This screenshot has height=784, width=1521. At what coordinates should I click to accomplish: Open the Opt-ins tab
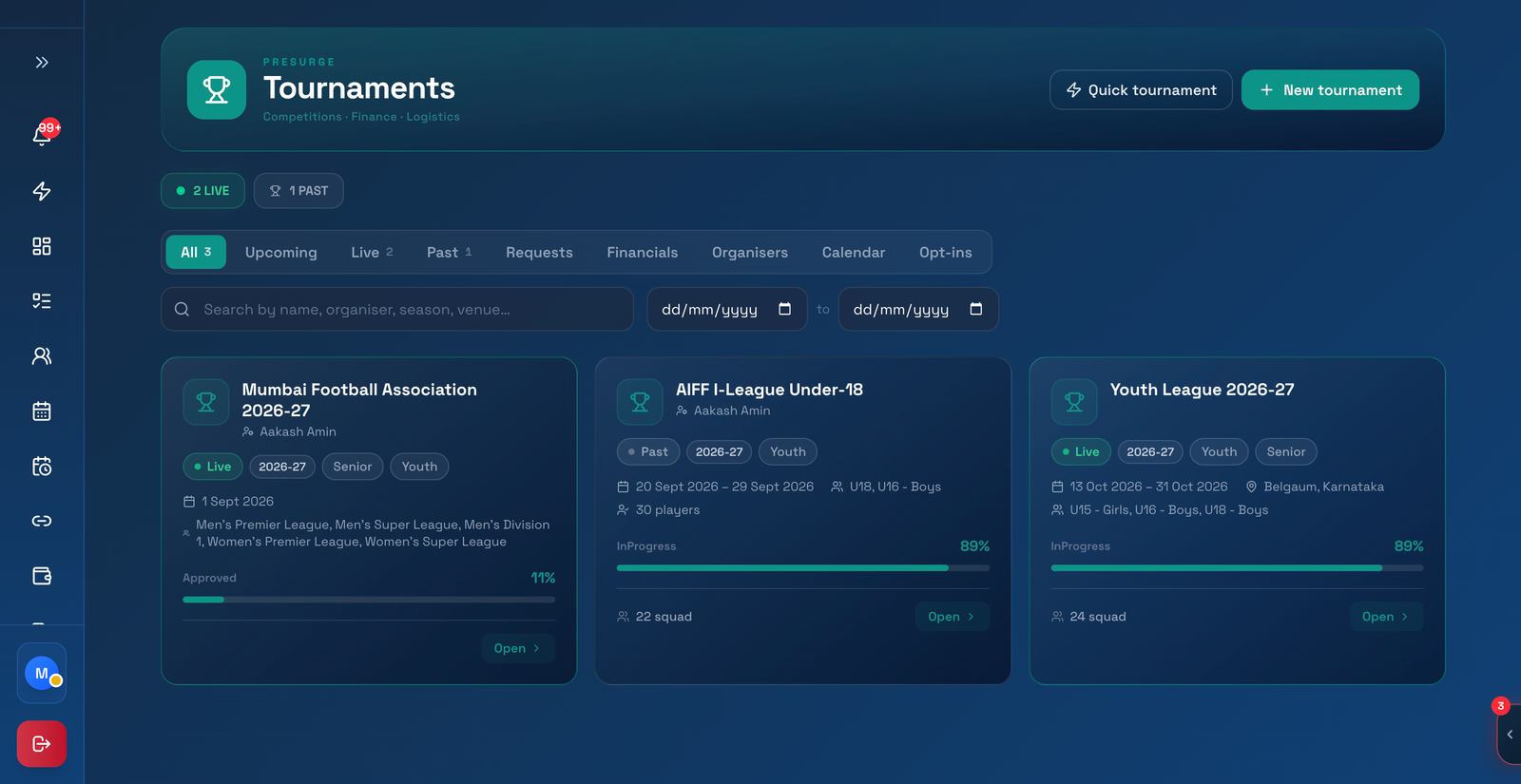tap(946, 252)
